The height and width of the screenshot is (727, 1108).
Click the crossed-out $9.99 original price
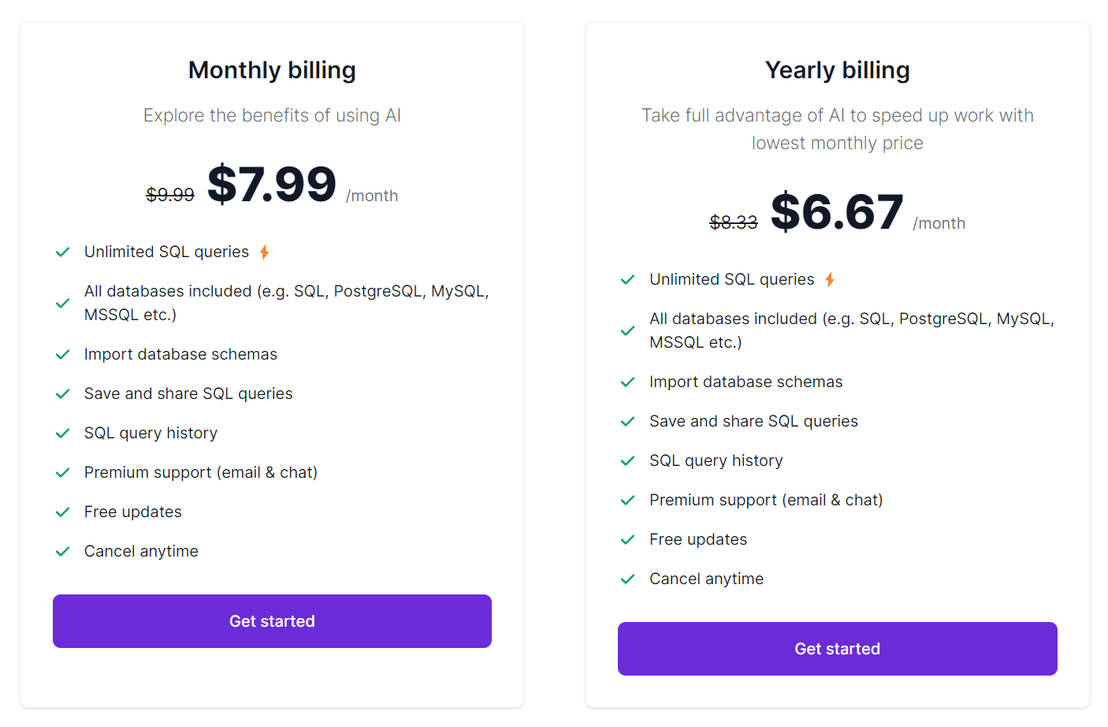170,195
